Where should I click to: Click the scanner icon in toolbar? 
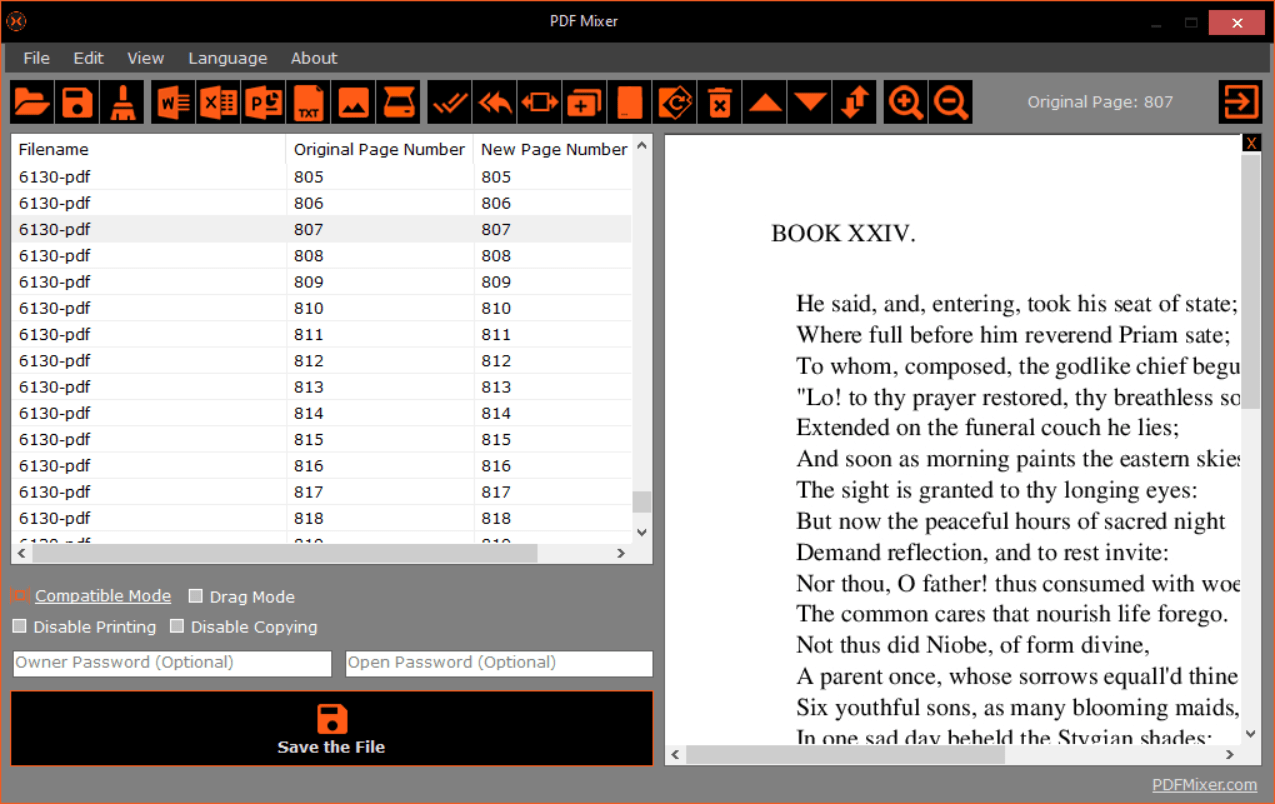(x=400, y=102)
